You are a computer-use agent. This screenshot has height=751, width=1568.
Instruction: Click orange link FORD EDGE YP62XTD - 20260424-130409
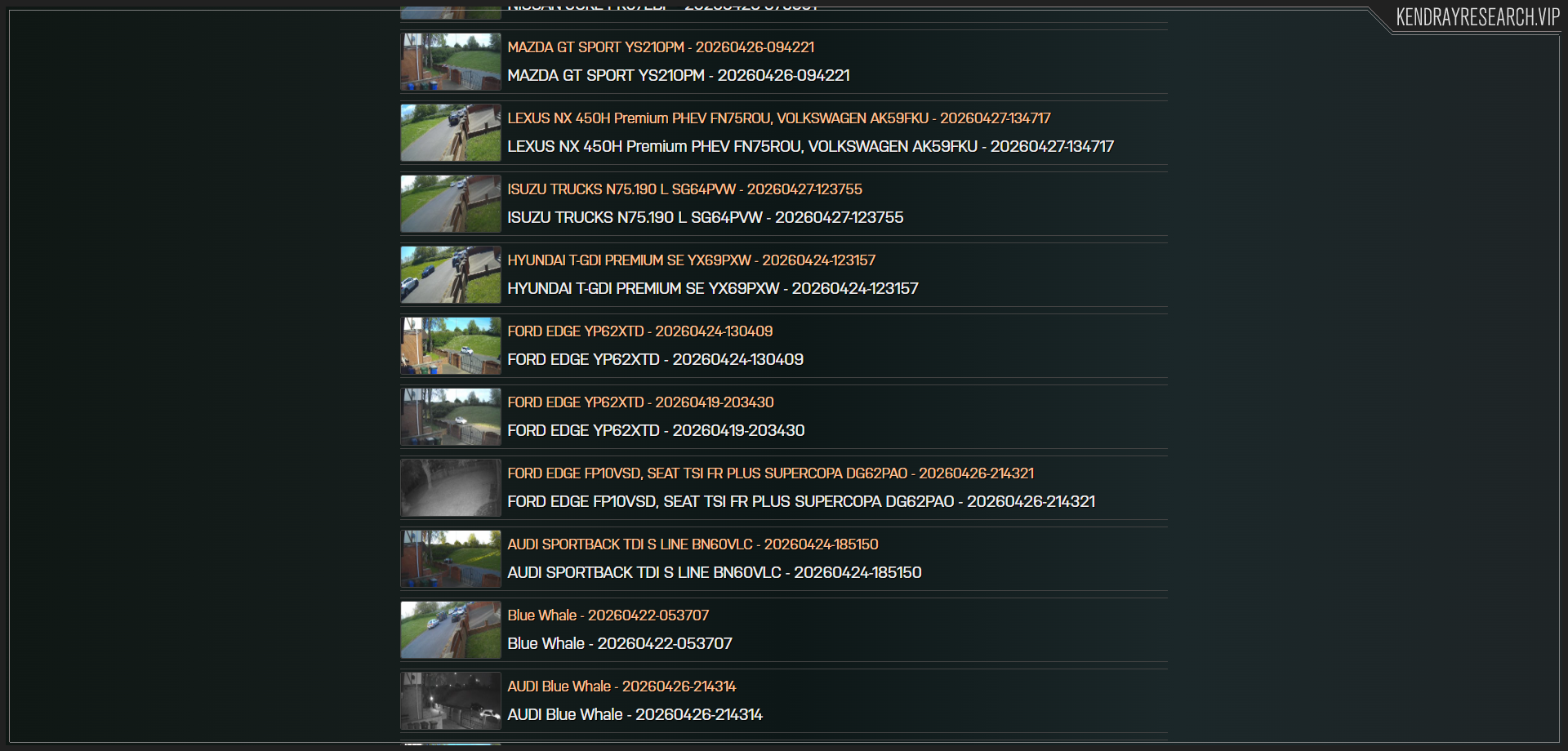640,331
